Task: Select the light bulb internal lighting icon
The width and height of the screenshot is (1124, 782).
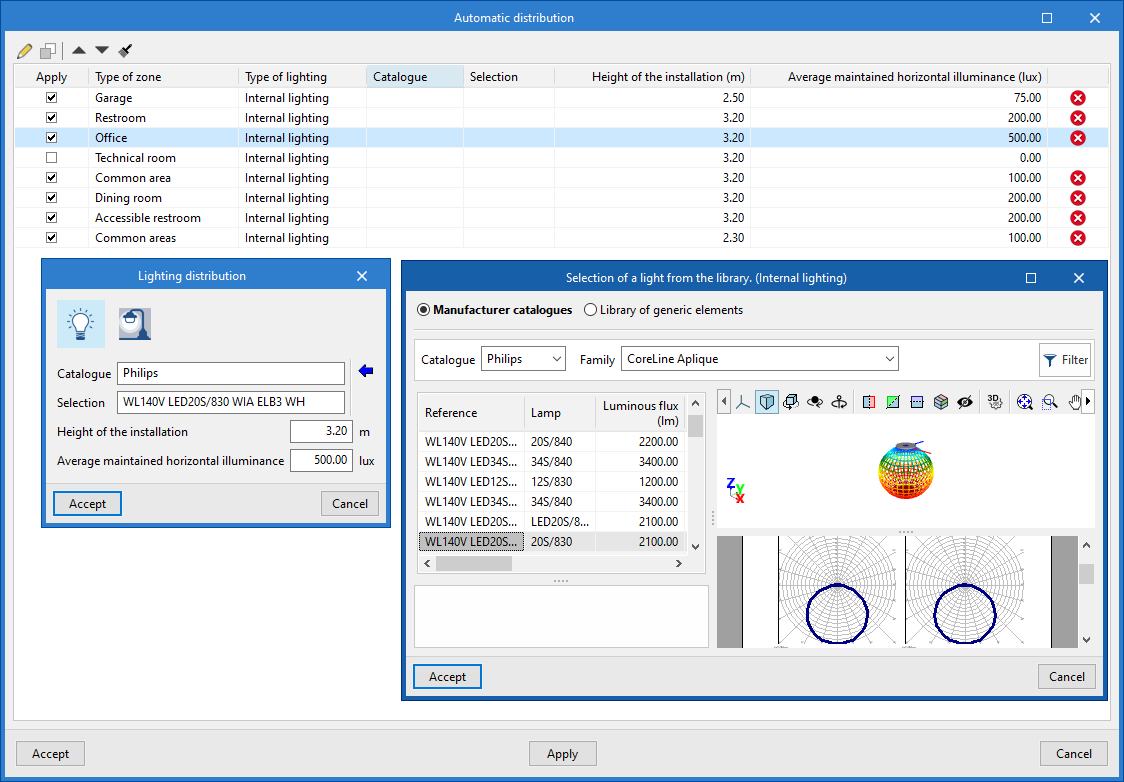Action: coord(80,323)
